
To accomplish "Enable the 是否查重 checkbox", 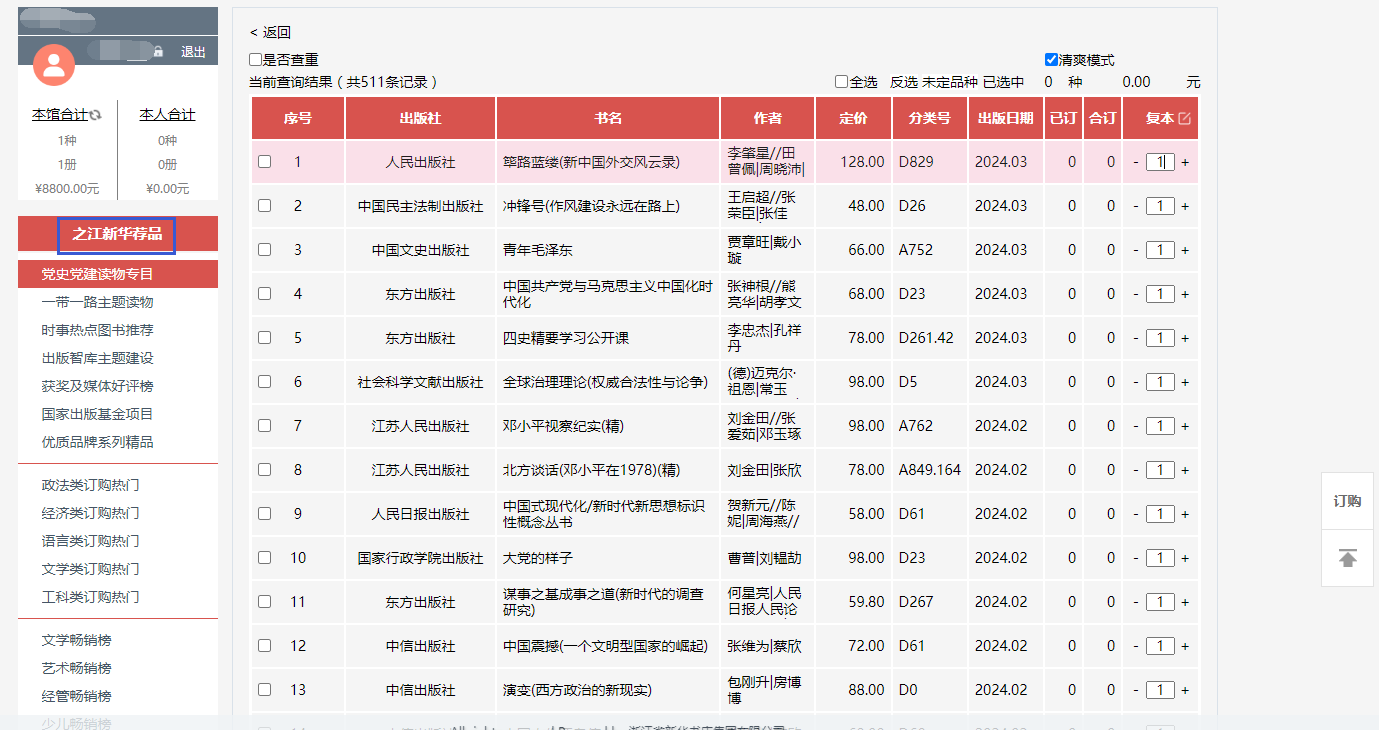I will pyautogui.click(x=256, y=60).
